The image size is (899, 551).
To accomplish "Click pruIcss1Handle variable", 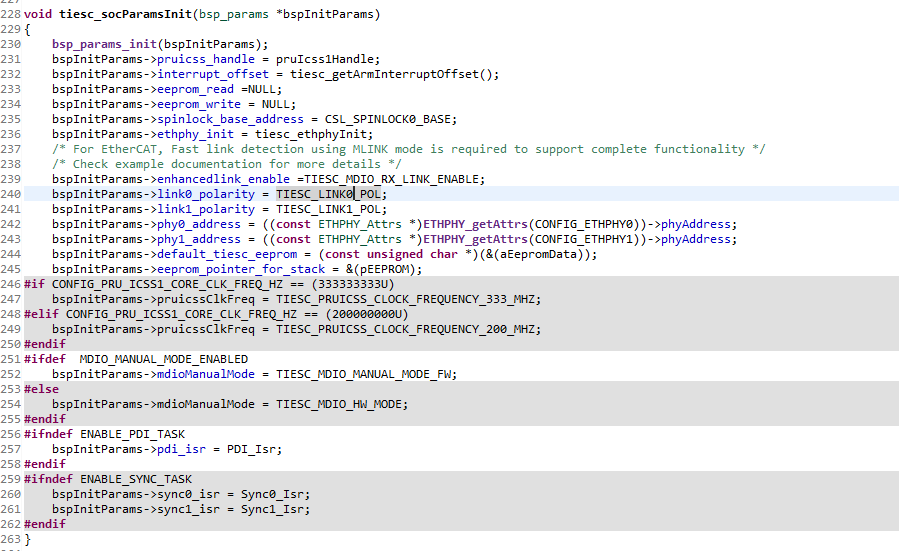I will [325, 59].
